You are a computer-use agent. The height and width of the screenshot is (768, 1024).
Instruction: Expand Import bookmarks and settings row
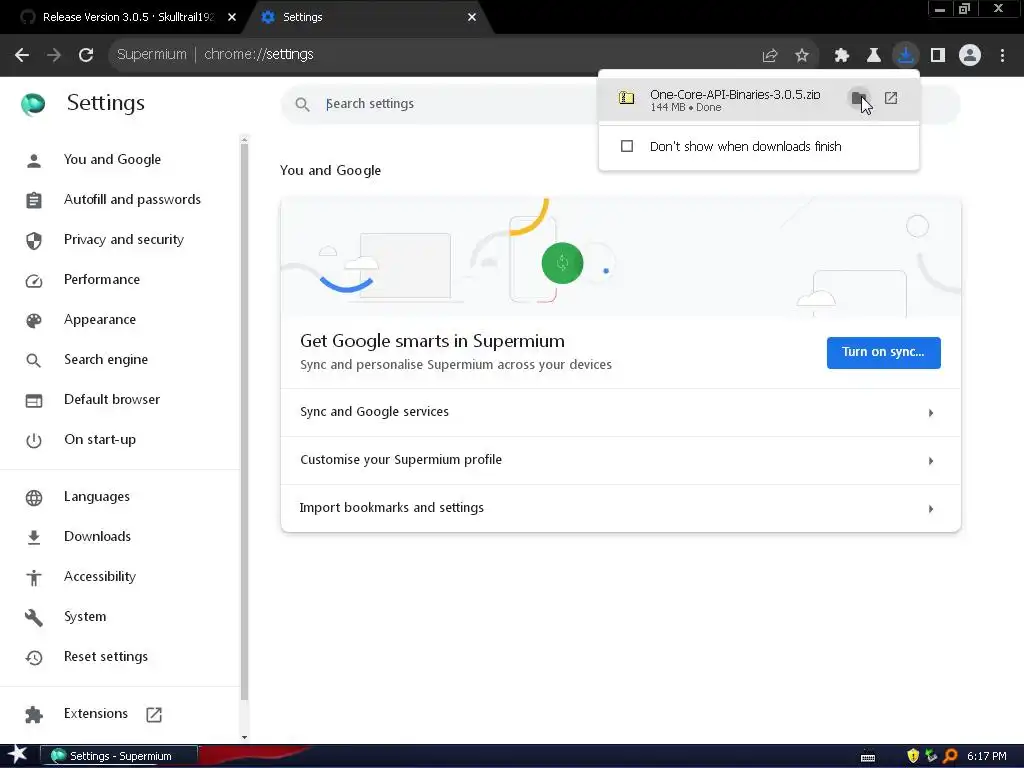click(x=620, y=508)
